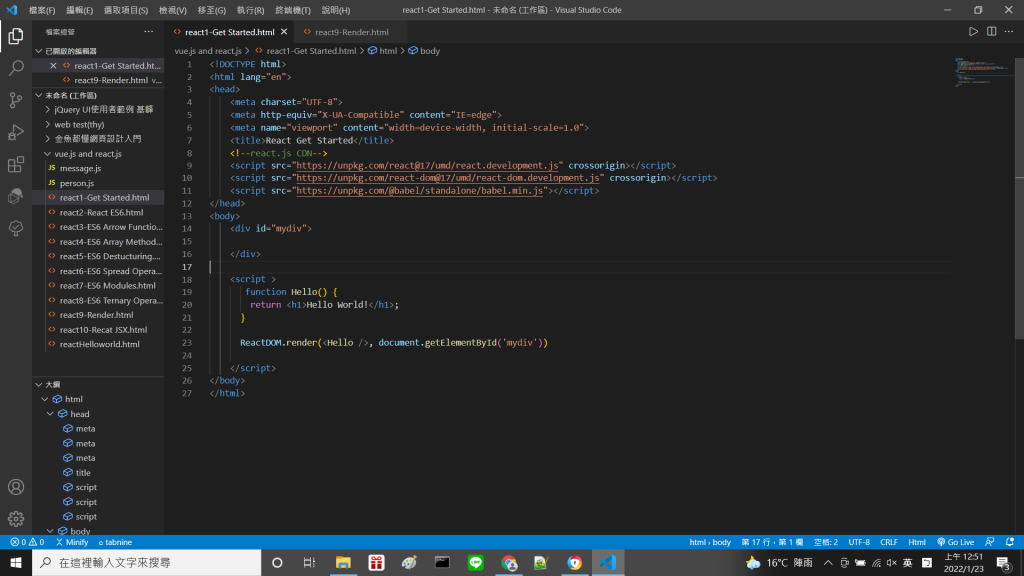Image resolution: width=1024 pixels, height=576 pixels.
Task: Toggle the input language indicator 英
Action: (x=907, y=562)
